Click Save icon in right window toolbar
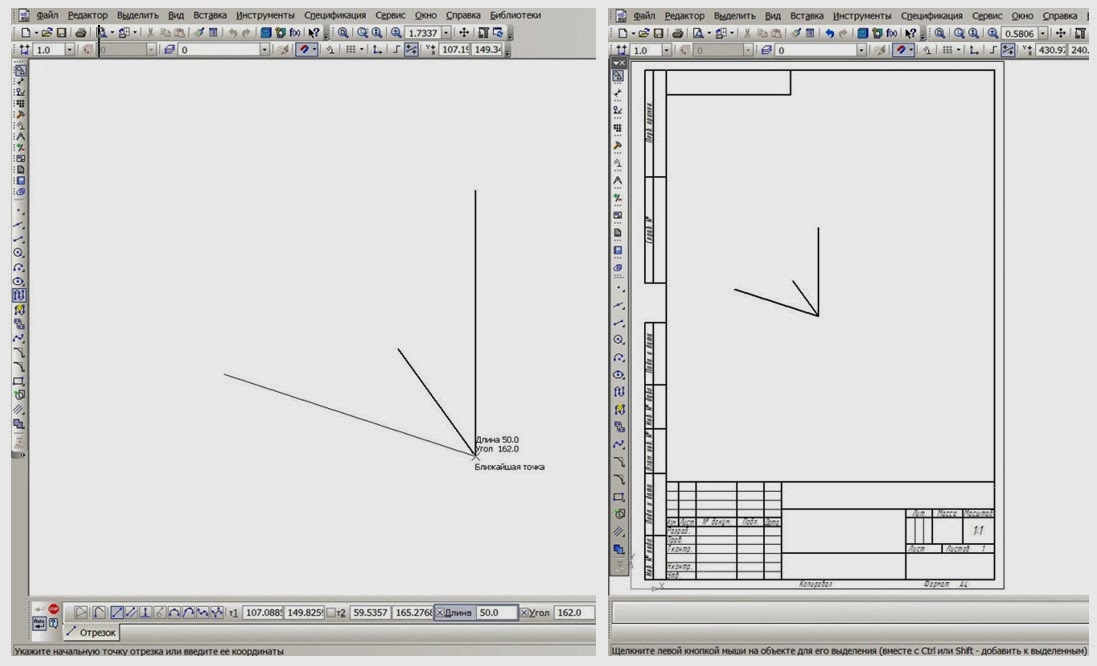The height and width of the screenshot is (666, 1097). 658,33
